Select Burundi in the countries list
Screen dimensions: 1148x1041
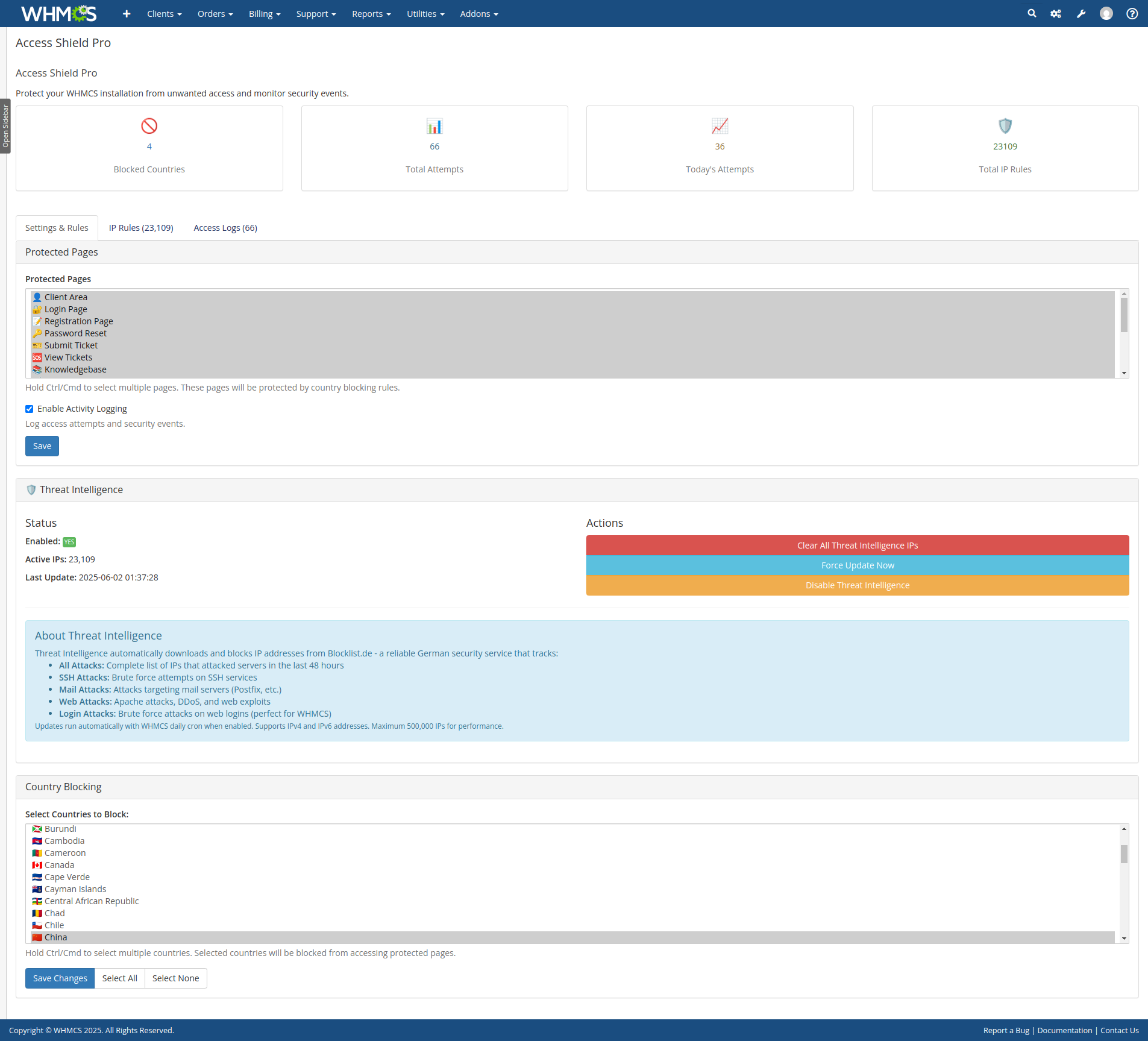pos(572,829)
